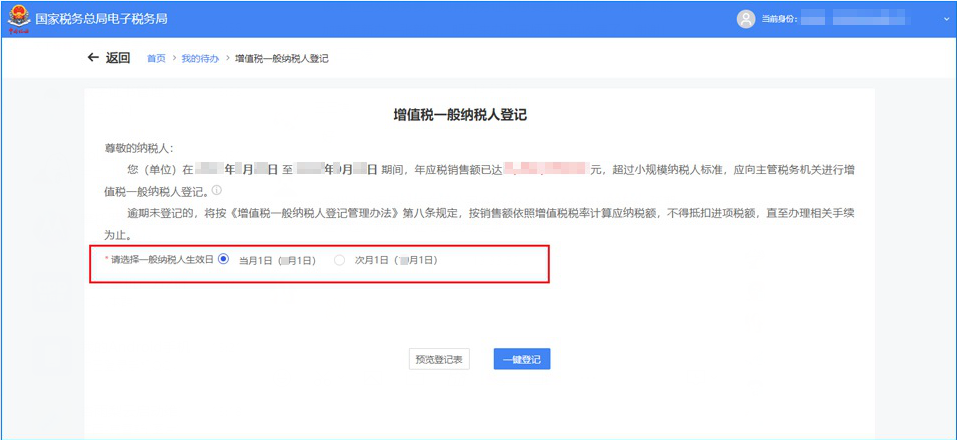Click the 返回 text label
Viewport: 957px width, 440px height.
tap(118, 58)
